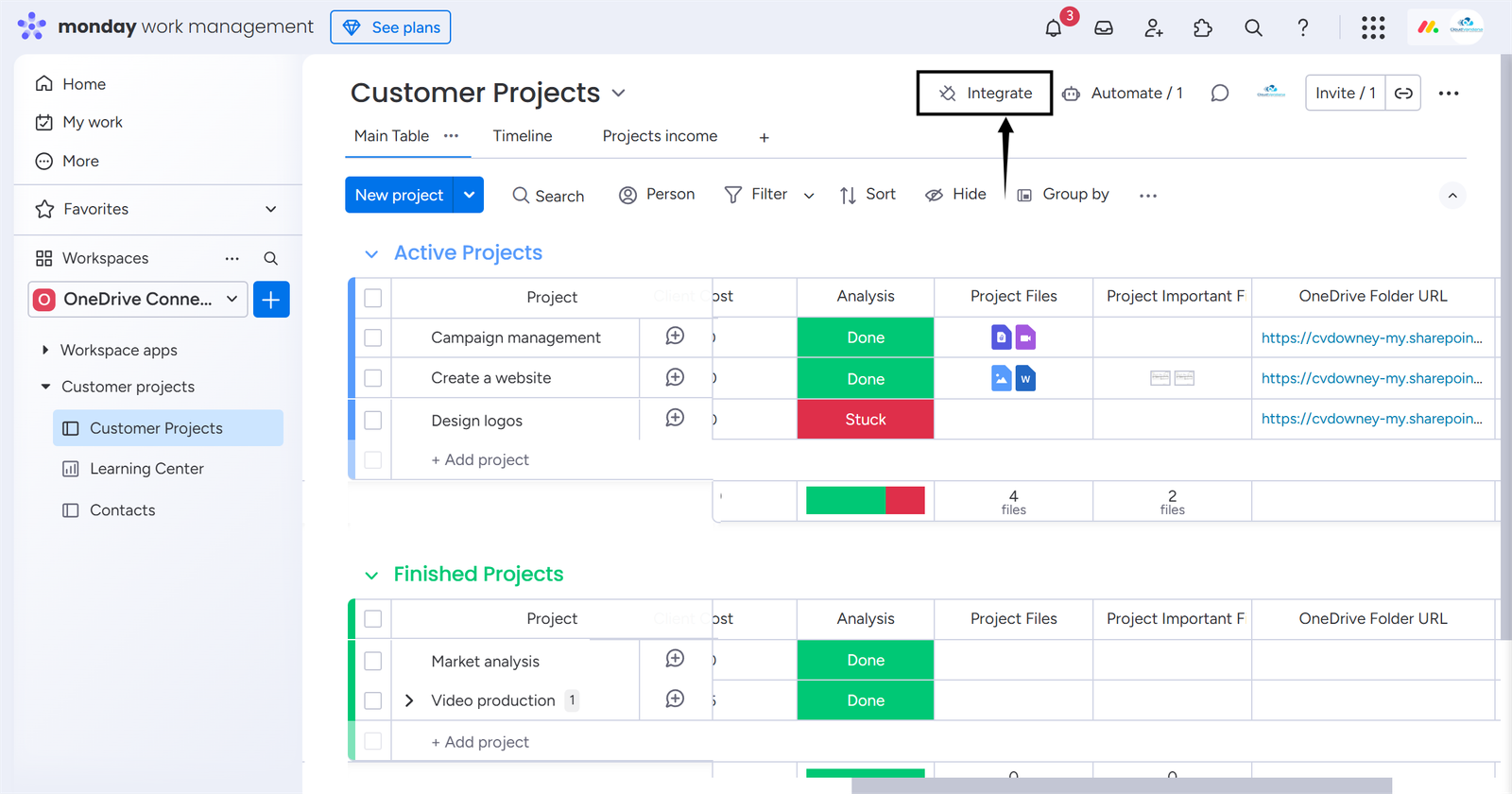
Task: Expand Favorites section
Action: (271, 209)
